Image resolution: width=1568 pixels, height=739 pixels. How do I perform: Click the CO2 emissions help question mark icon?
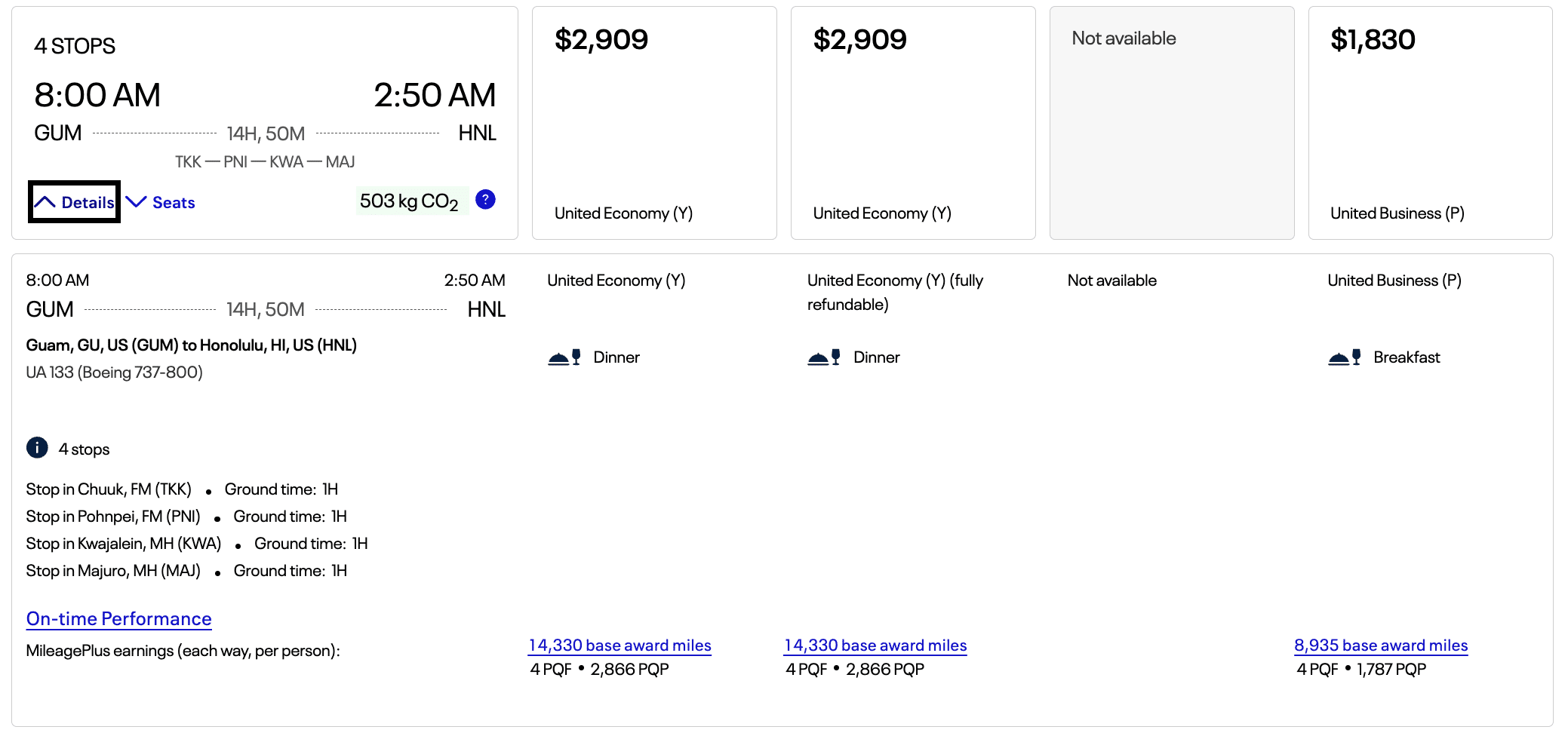[485, 200]
